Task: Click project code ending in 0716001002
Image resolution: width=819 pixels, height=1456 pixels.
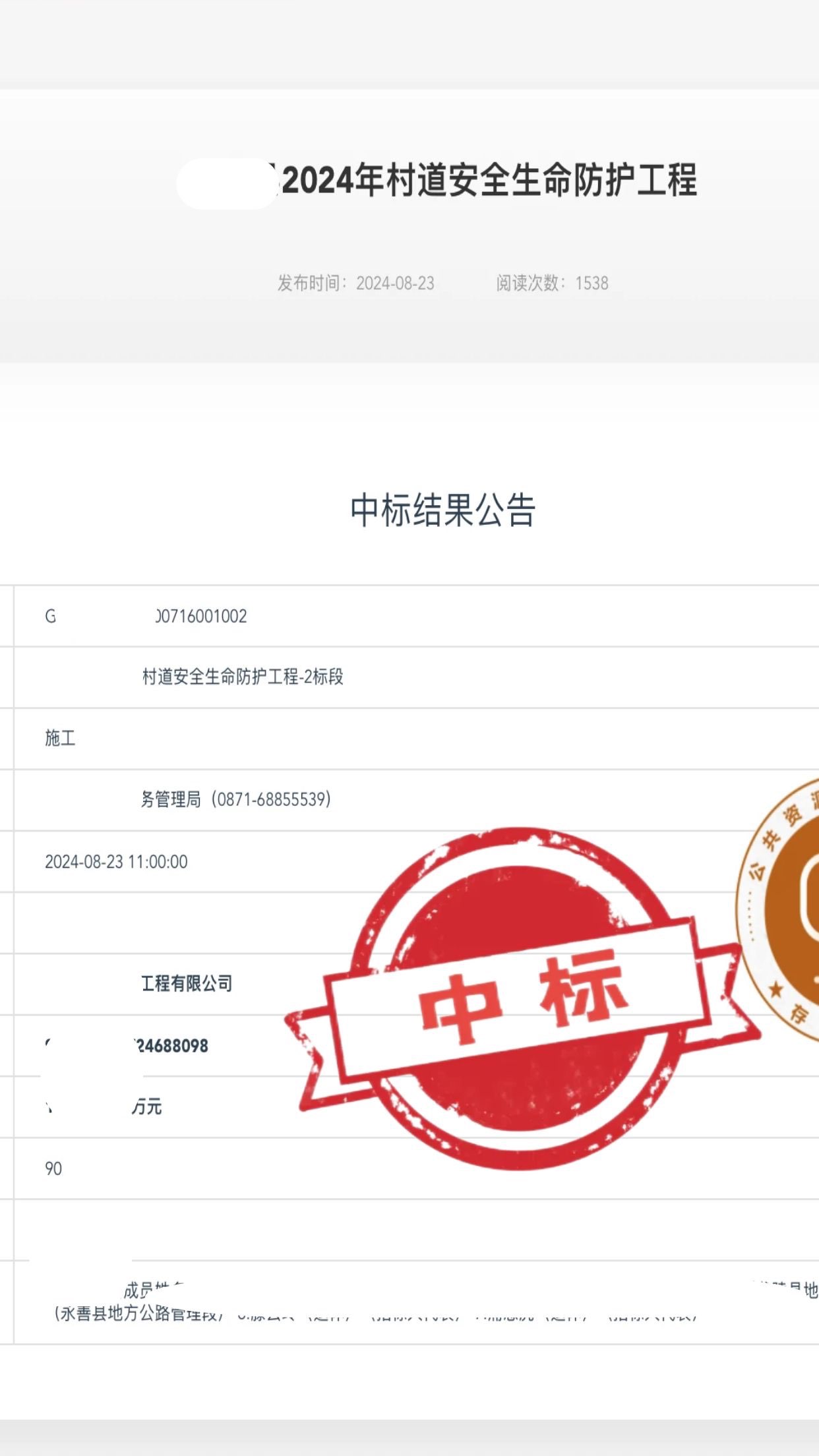Action: point(201,617)
